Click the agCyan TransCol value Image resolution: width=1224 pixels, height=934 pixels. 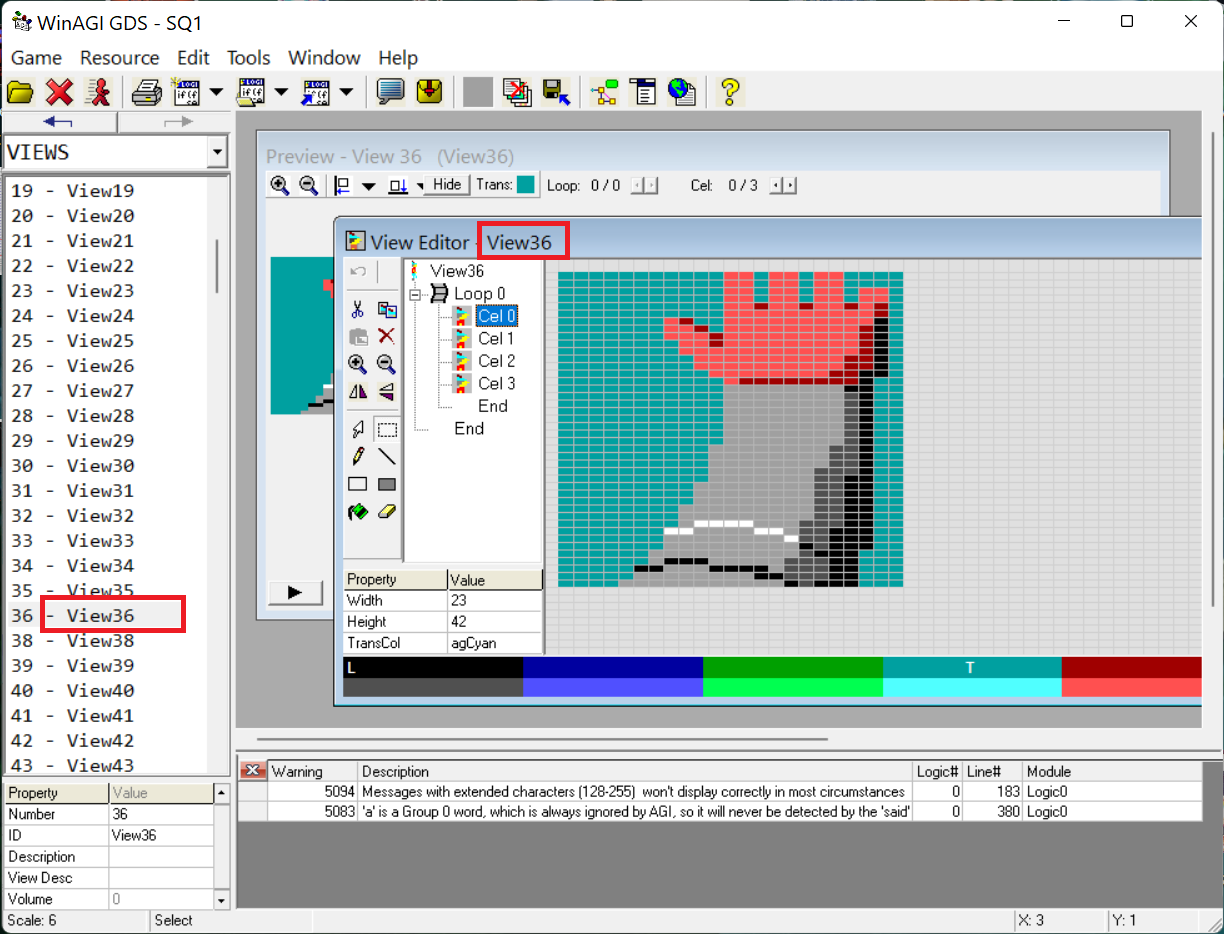coord(494,643)
